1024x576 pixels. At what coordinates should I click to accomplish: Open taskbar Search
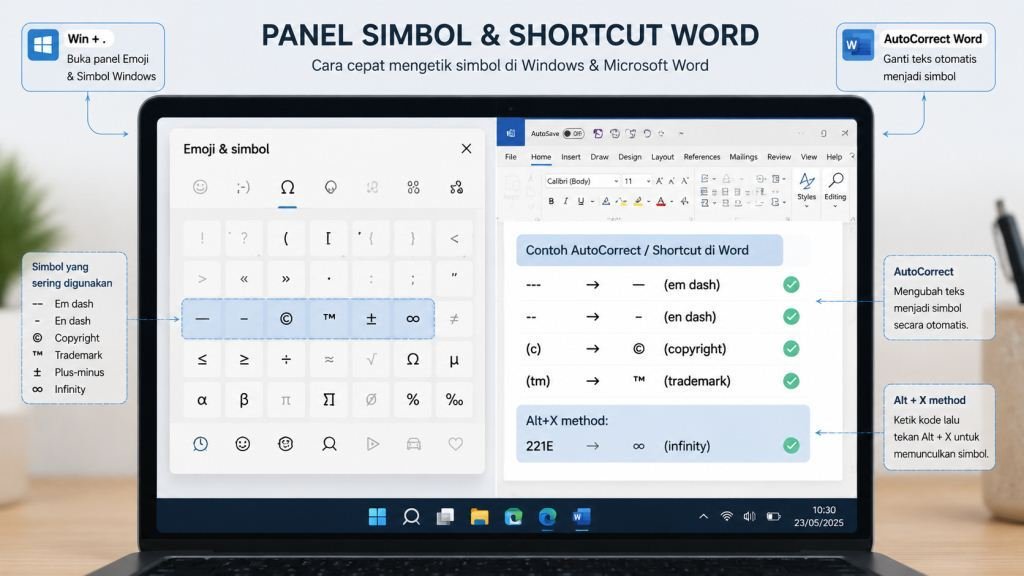point(411,517)
